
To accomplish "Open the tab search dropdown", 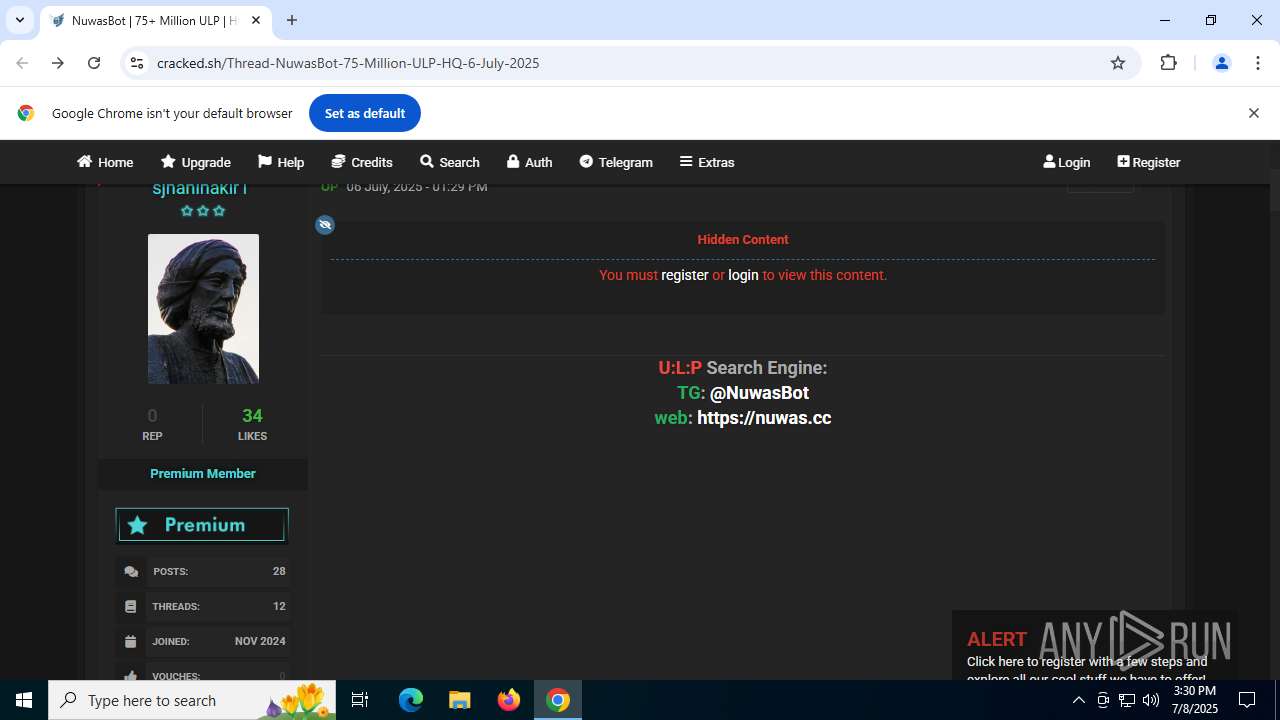I will [19, 20].
